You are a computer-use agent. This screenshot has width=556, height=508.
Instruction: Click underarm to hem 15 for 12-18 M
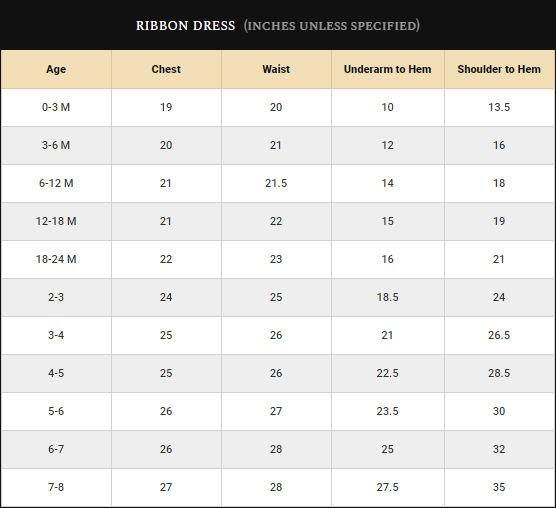coord(388,221)
